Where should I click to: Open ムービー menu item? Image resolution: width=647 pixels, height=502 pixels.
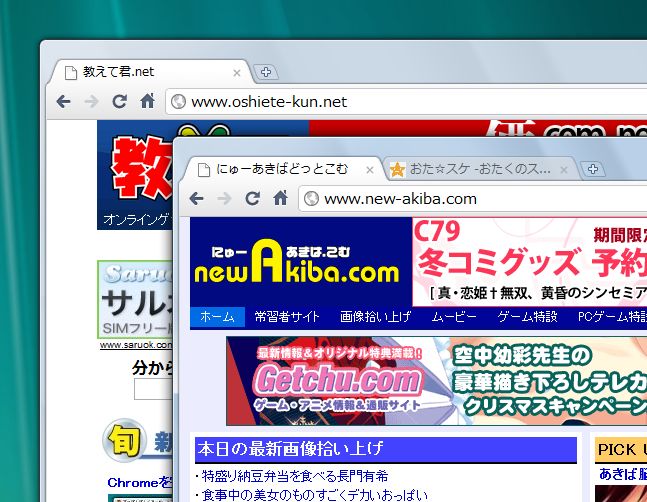(x=454, y=317)
